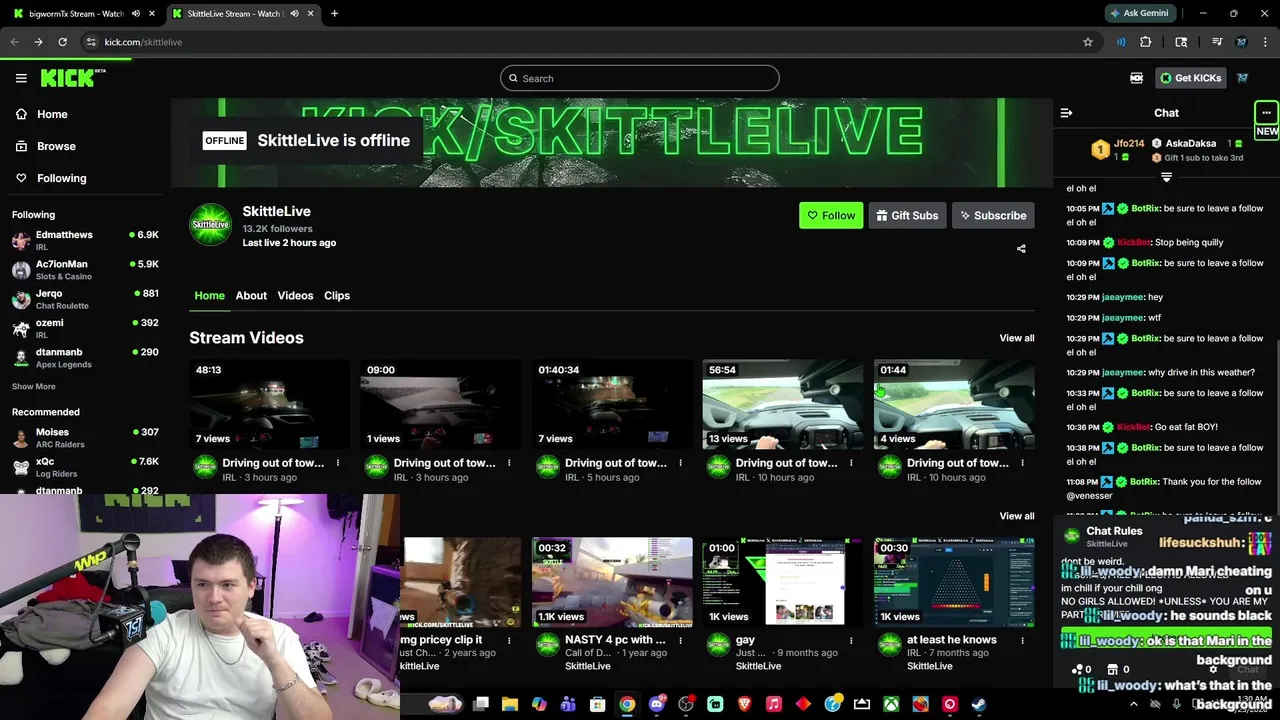Open options for the 48:13 video
Image resolution: width=1280 pixels, height=720 pixels.
tap(338, 463)
